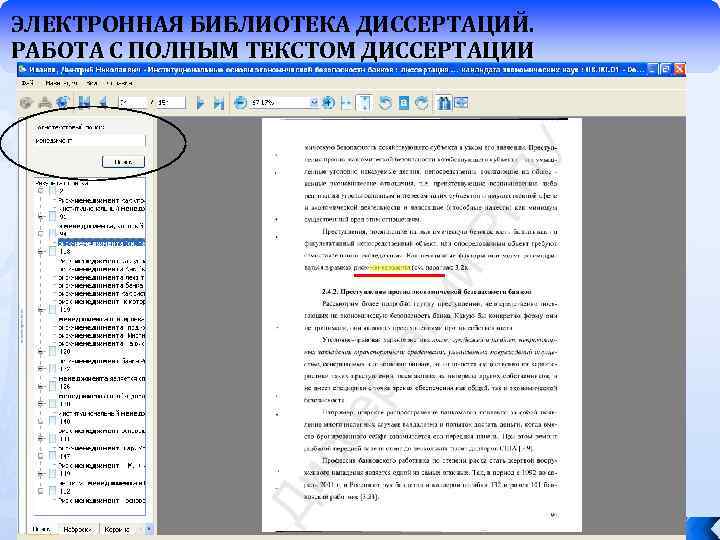Go to the next page
This screenshot has height=540, width=720.
click(200, 103)
